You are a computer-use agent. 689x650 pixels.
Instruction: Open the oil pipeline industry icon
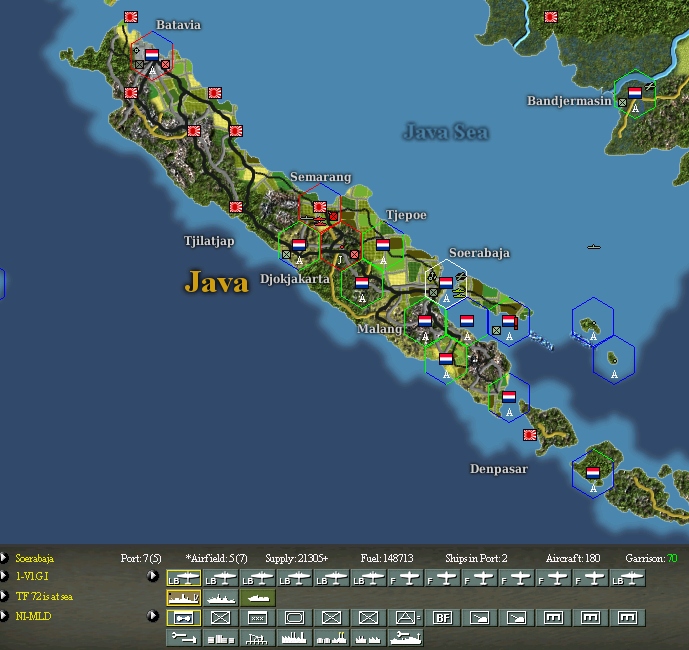click(x=184, y=638)
